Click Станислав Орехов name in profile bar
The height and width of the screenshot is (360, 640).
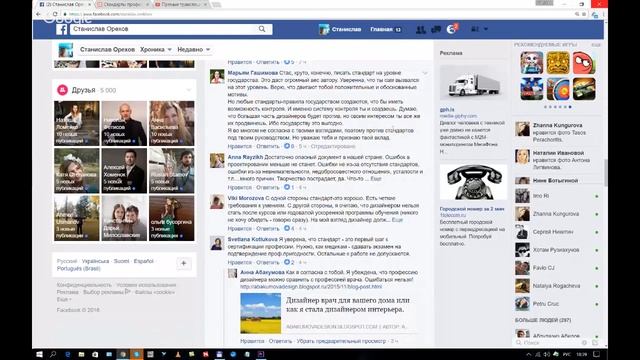(x=107, y=49)
